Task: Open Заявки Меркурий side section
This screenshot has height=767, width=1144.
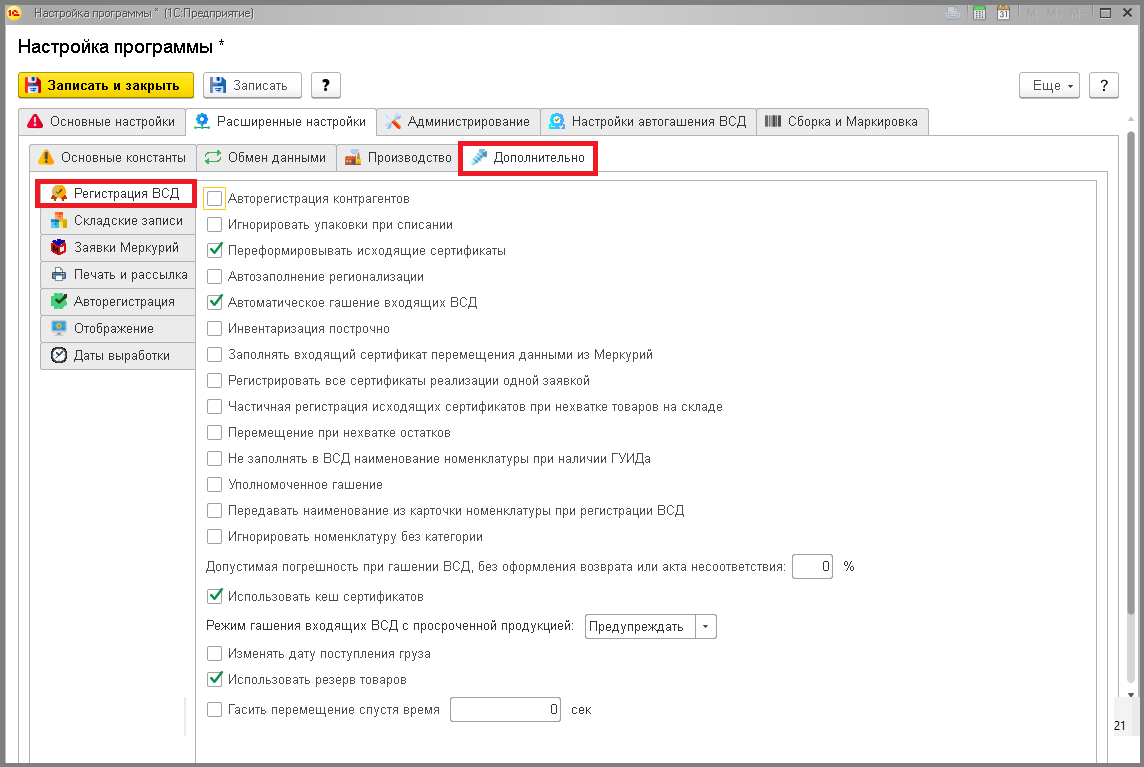Action: click(118, 247)
